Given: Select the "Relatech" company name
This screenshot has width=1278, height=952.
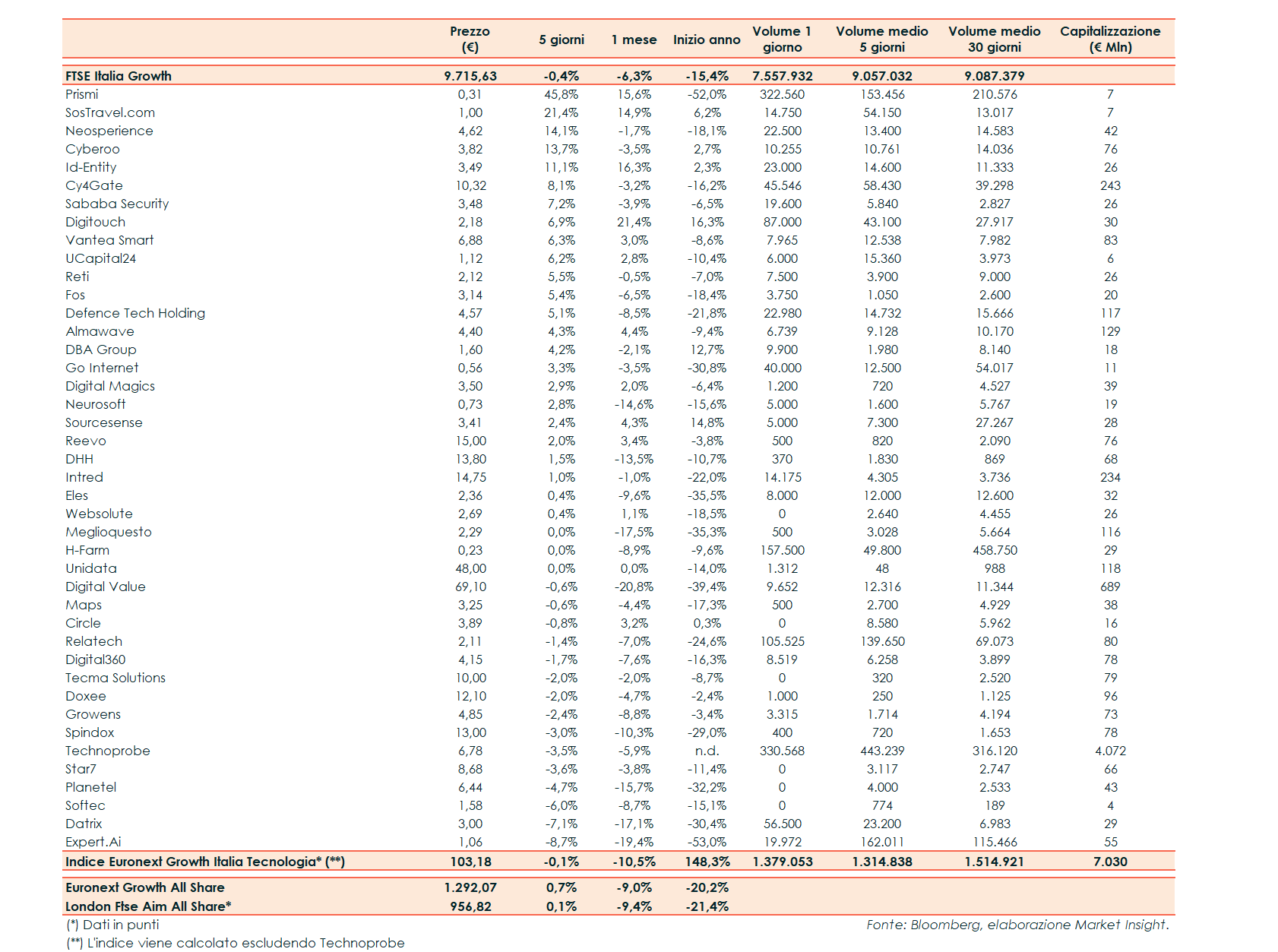Looking at the screenshot, I should tap(93, 641).
